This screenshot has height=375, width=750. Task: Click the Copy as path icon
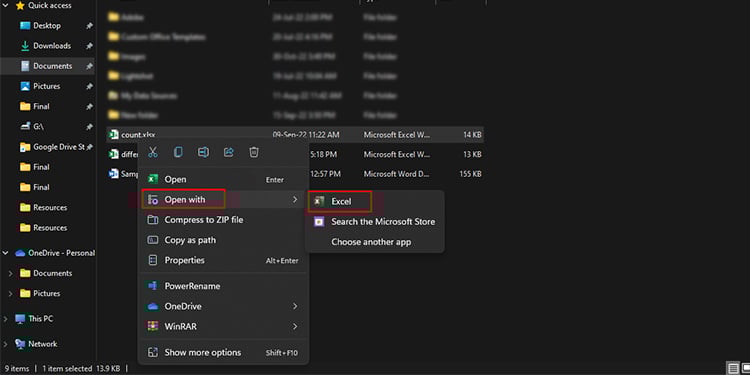point(153,240)
